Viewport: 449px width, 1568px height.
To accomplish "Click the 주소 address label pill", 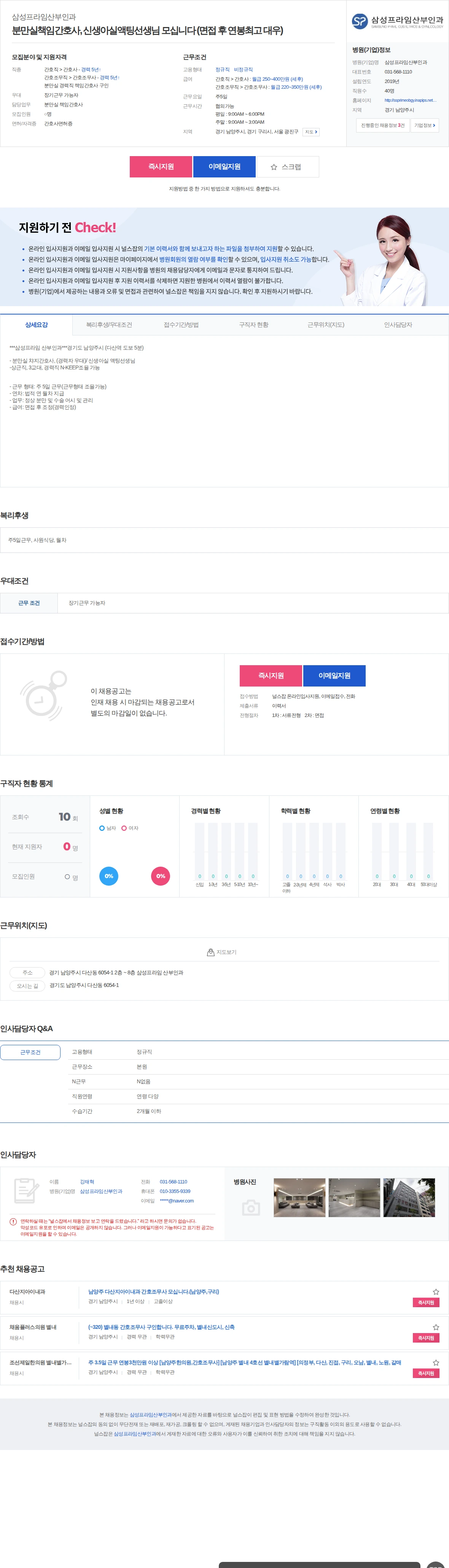I will click(x=27, y=973).
